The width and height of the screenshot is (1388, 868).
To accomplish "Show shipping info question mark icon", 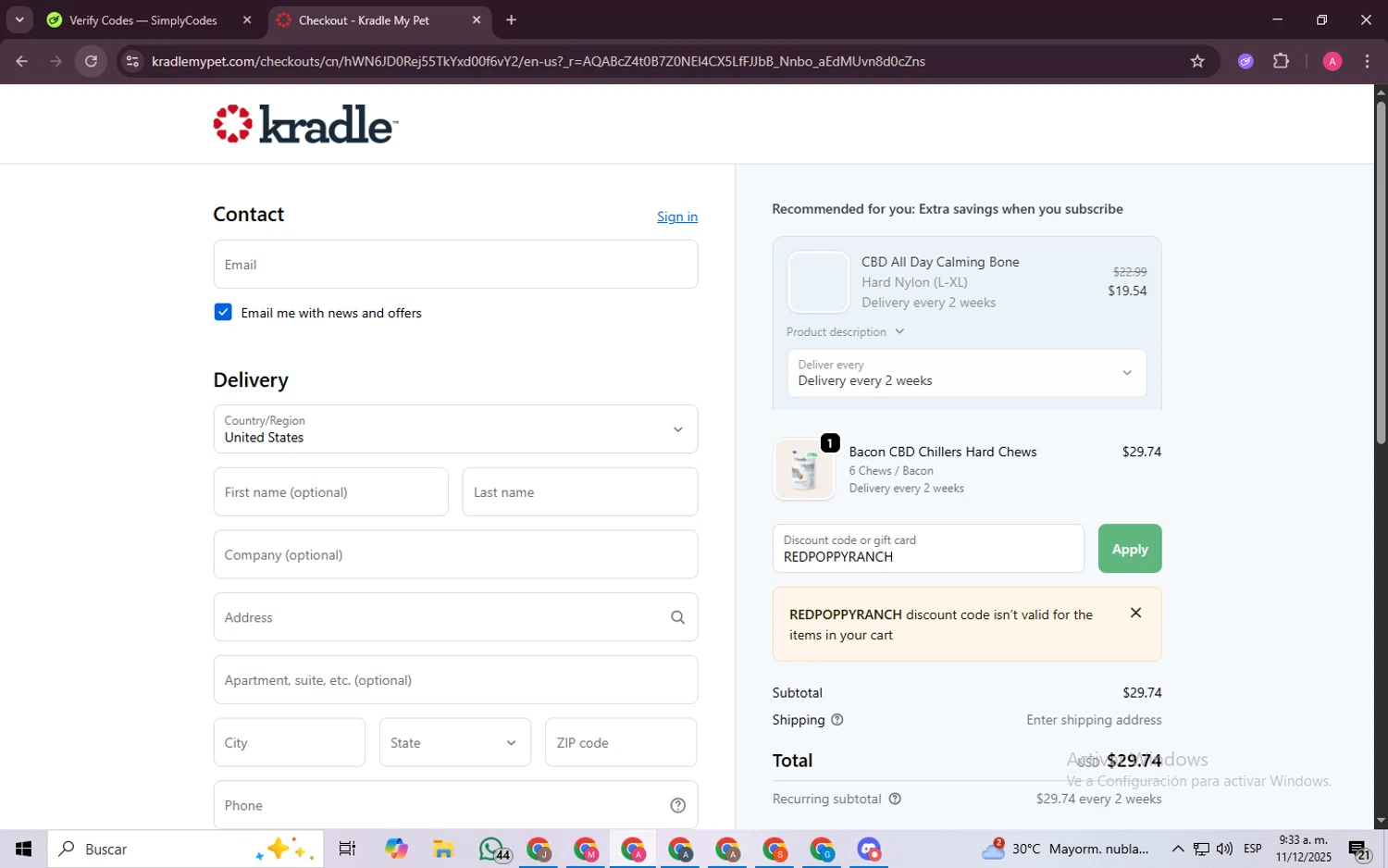I will 837,720.
